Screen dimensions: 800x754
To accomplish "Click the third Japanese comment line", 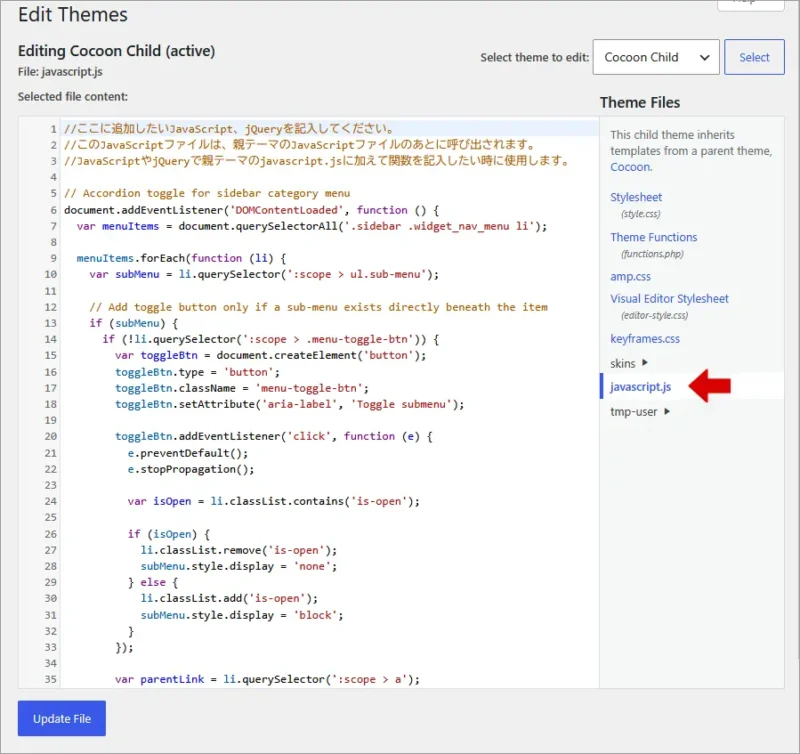I will (x=316, y=161).
